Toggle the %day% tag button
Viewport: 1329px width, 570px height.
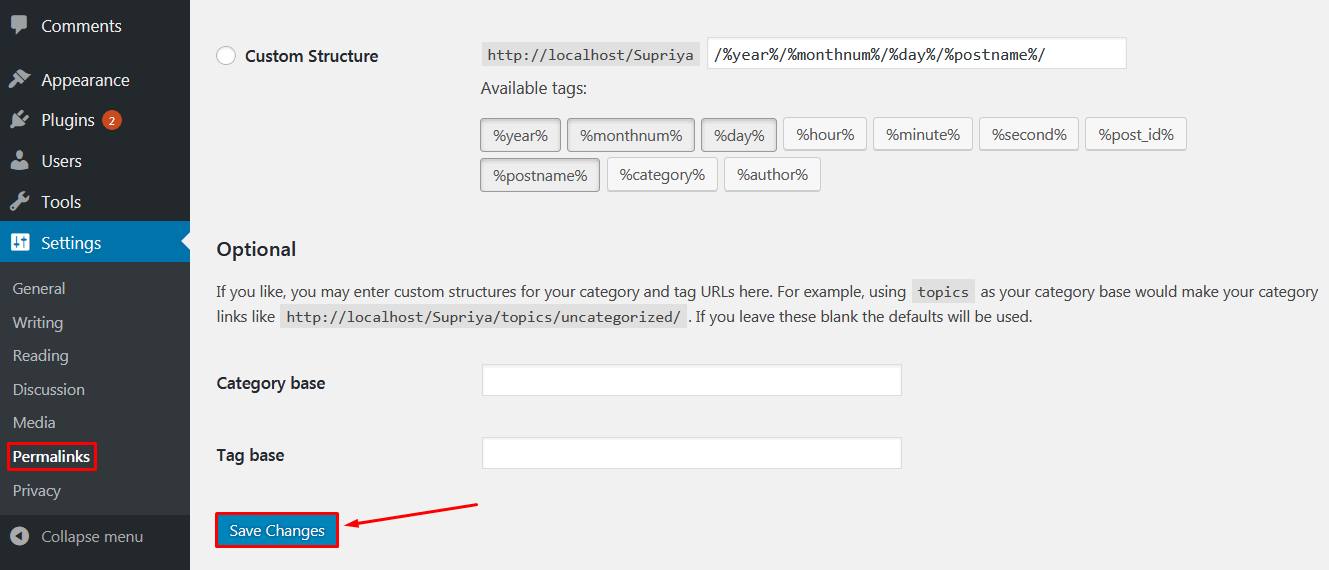[739, 134]
